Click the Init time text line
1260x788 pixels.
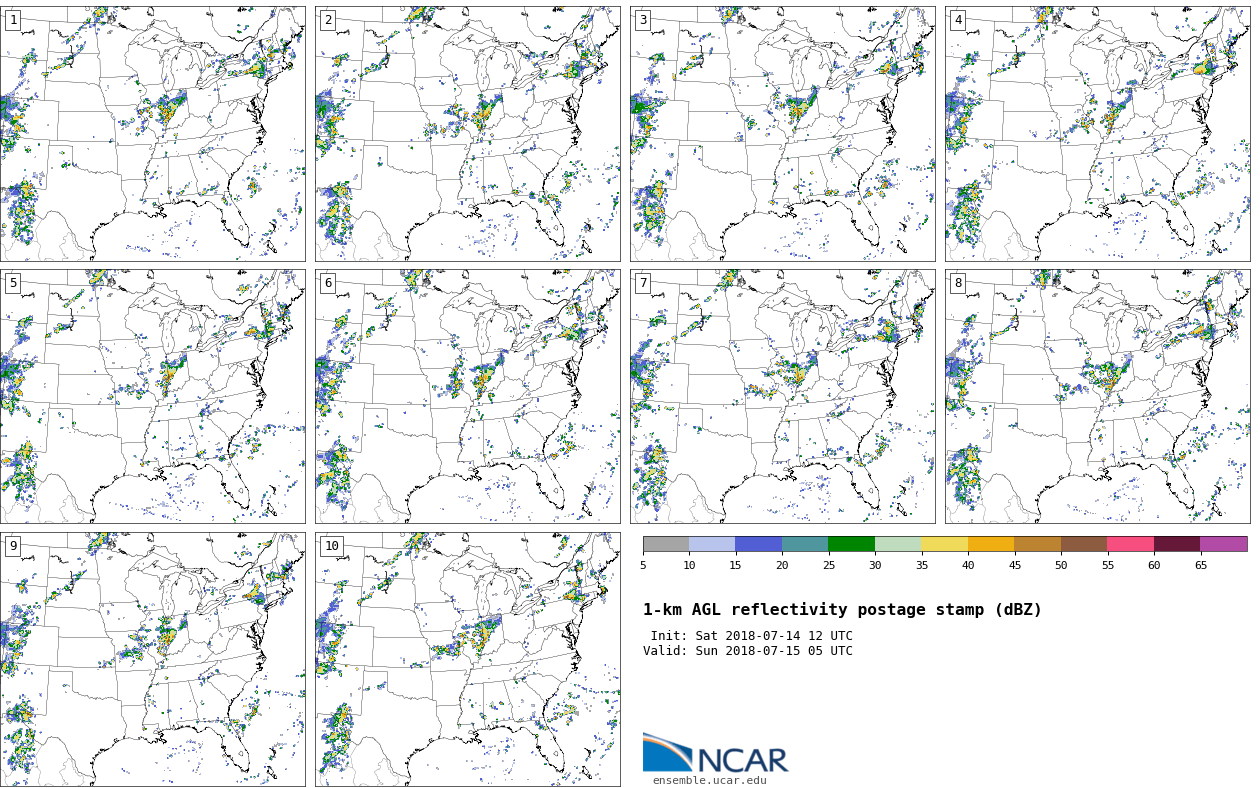[x=751, y=636]
